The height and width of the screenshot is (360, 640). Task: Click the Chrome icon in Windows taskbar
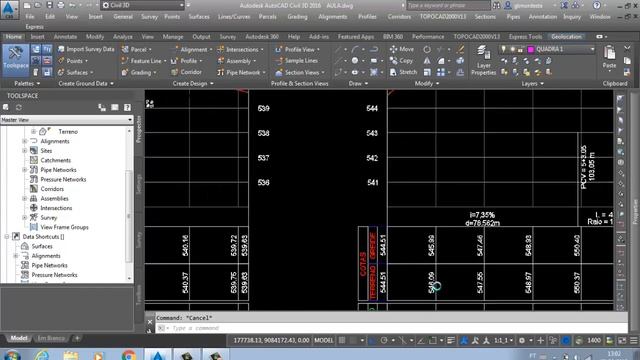coord(128,355)
